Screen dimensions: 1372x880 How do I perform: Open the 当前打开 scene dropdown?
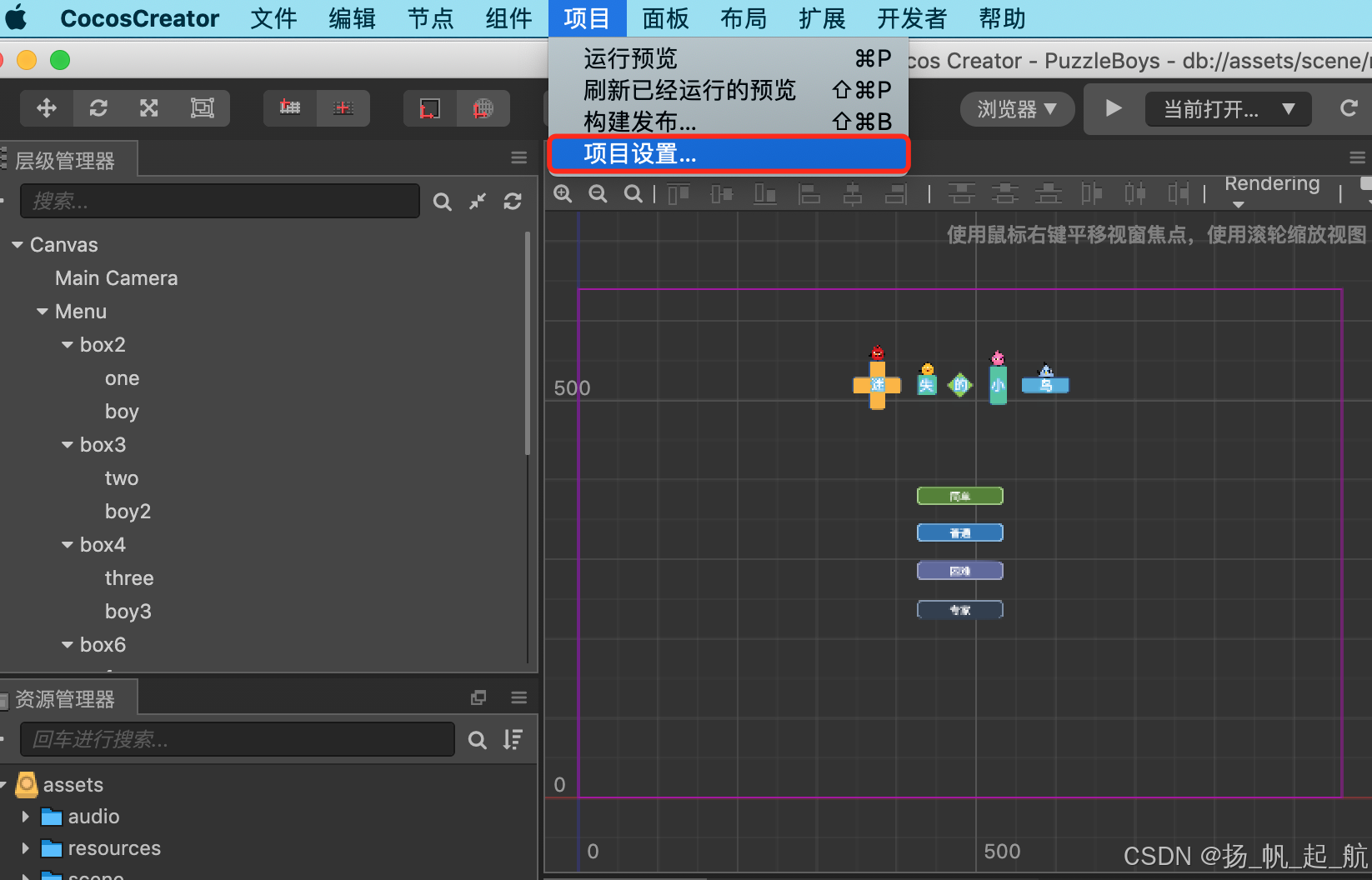pos(1229,109)
